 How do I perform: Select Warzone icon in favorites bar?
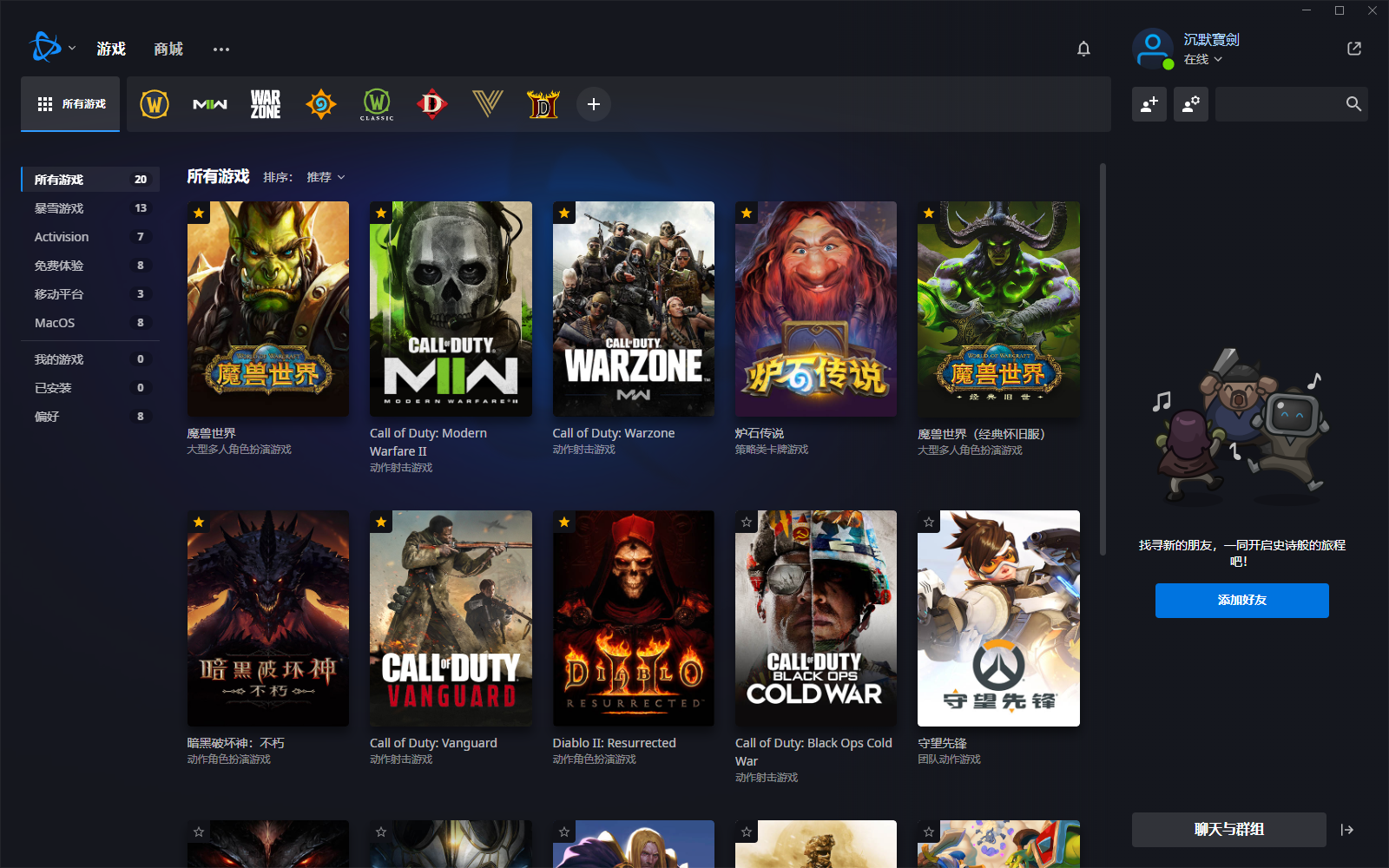(x=266, y=104)
